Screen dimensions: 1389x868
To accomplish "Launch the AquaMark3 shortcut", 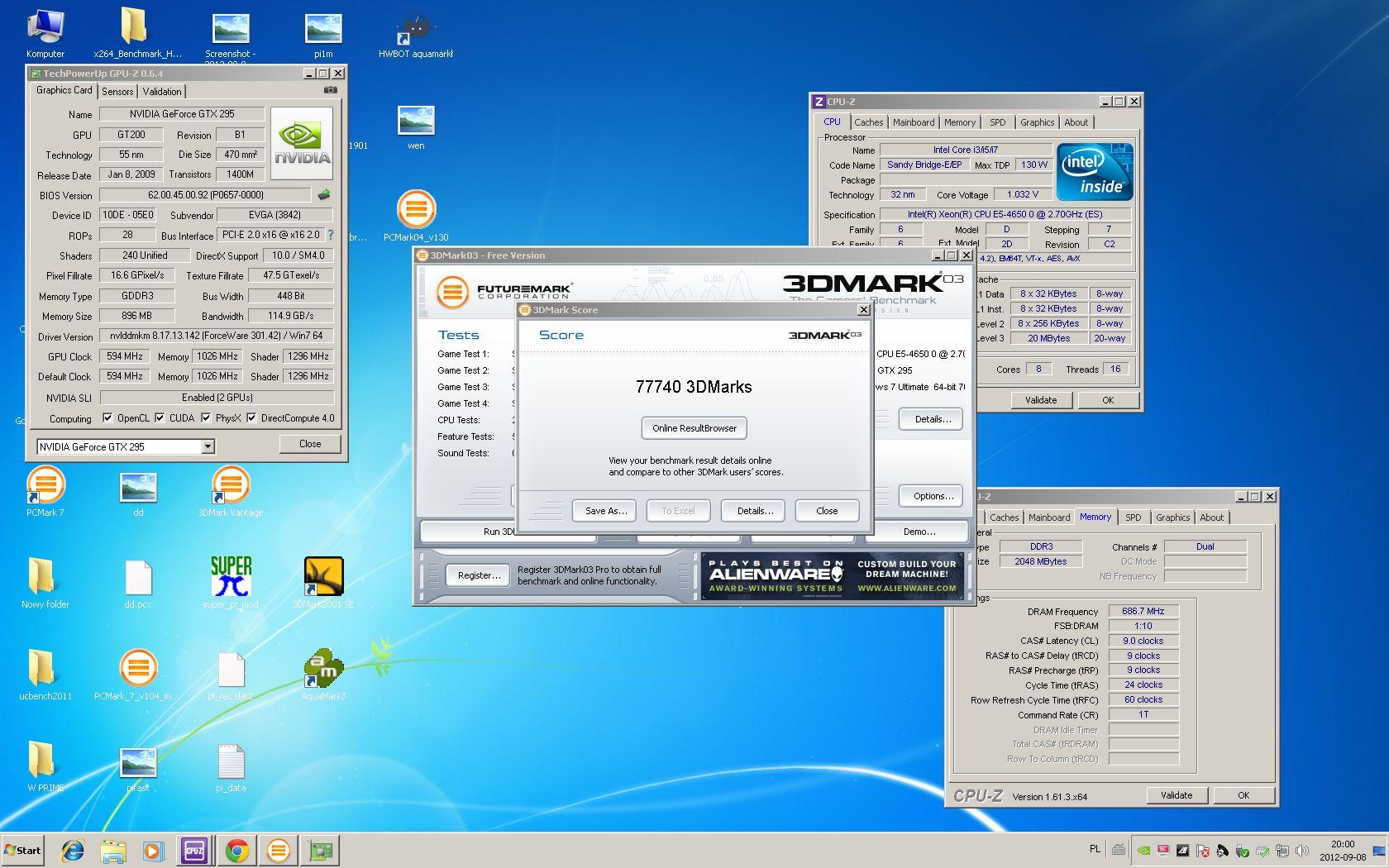I will pyautogui.click(x=323, y=675).
